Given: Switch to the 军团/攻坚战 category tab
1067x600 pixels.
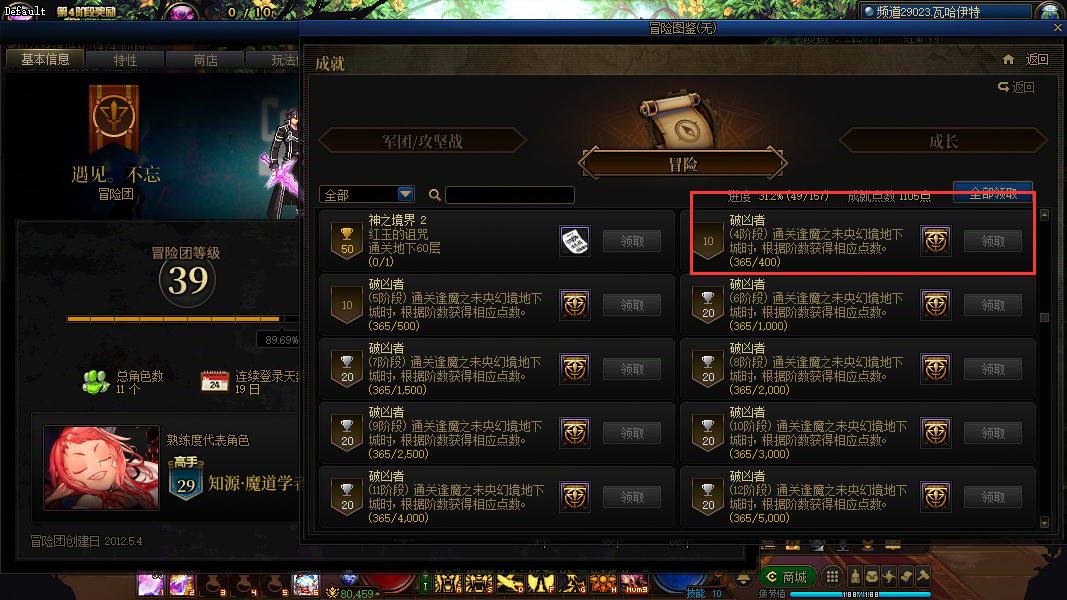Looking at the screenshot, I should click(422, 141).
